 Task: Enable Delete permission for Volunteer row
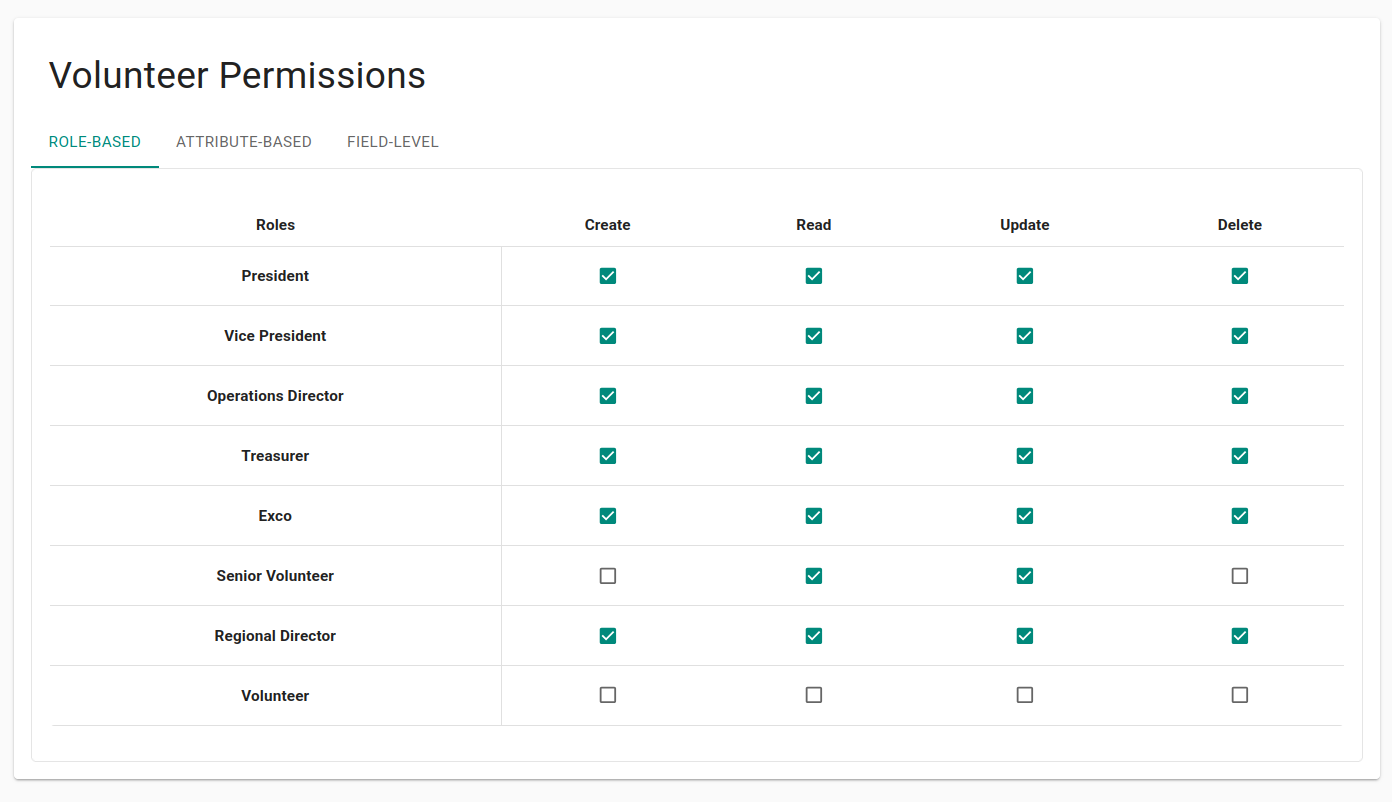(1240, 695)
